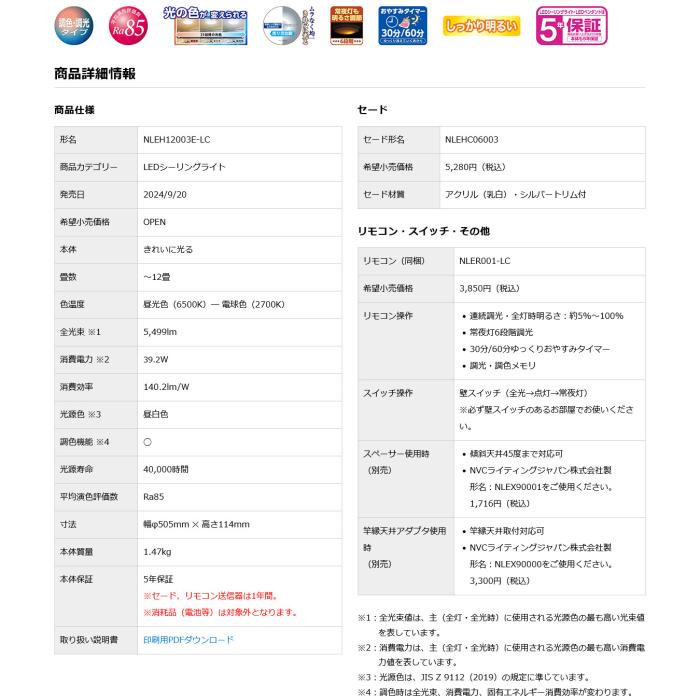Open the 印刷用PDFダウンロード link

pyautogui.click(x=188, y=640)
